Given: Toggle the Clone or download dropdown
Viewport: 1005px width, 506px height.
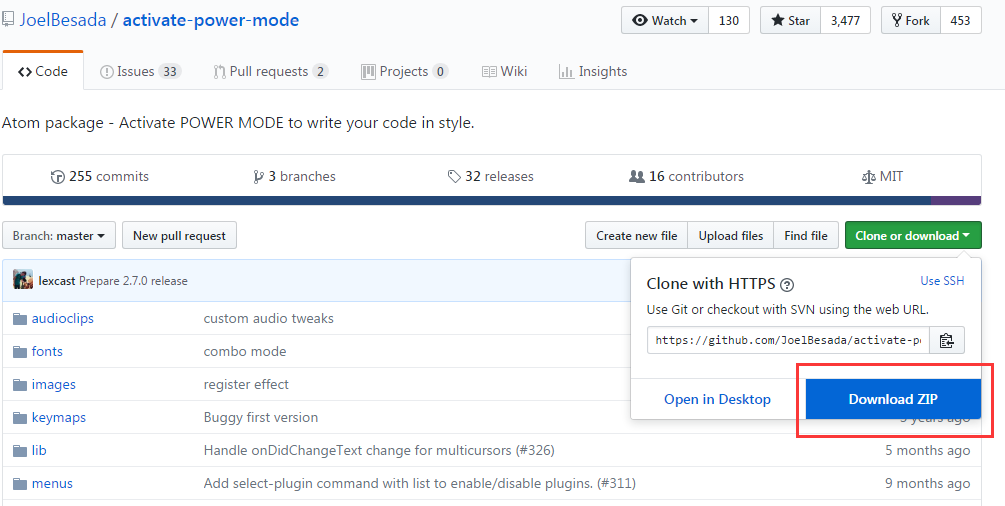Looking at the screenshot, I should click(x=913, y=235).
